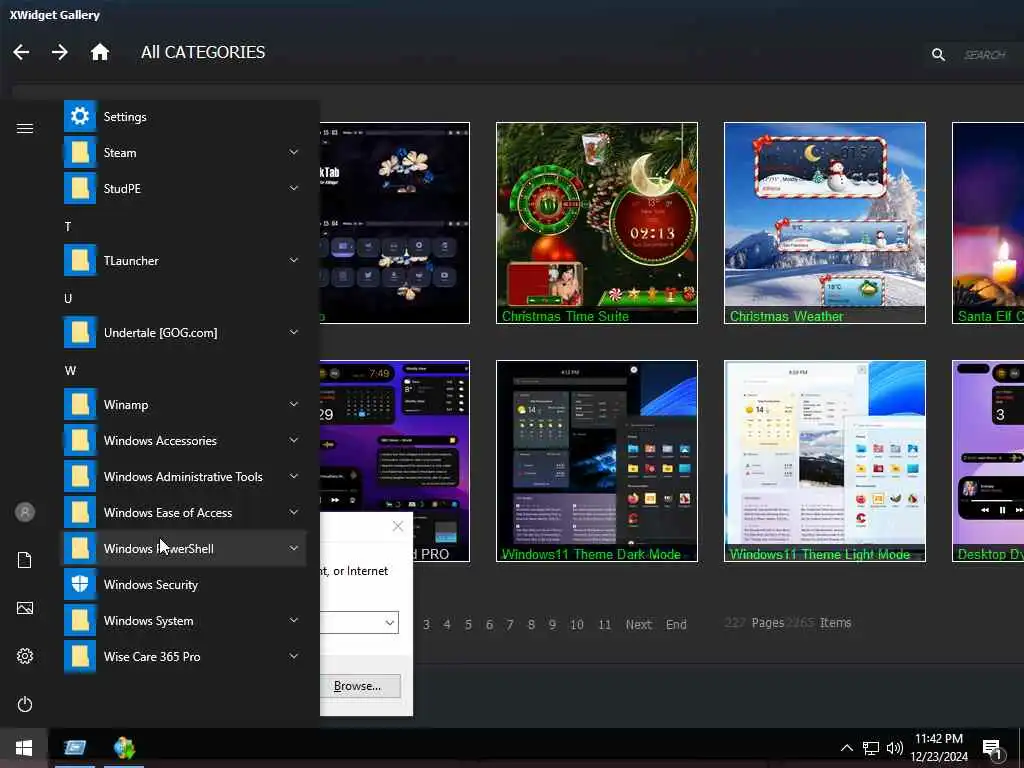Screen dimensions: 1024x768
Task: Open the Start menu hamburger expand button
Action: click(x=25, y=128)
